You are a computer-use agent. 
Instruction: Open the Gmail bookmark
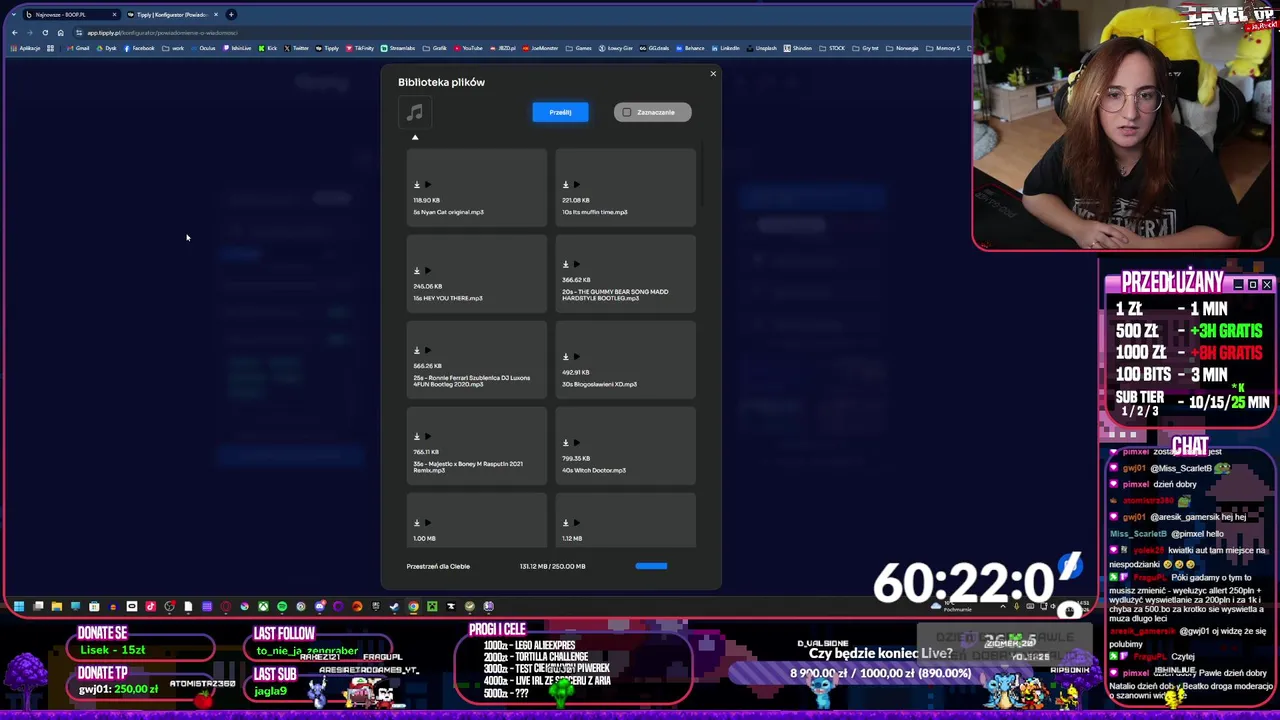click(x=79, y=48)
